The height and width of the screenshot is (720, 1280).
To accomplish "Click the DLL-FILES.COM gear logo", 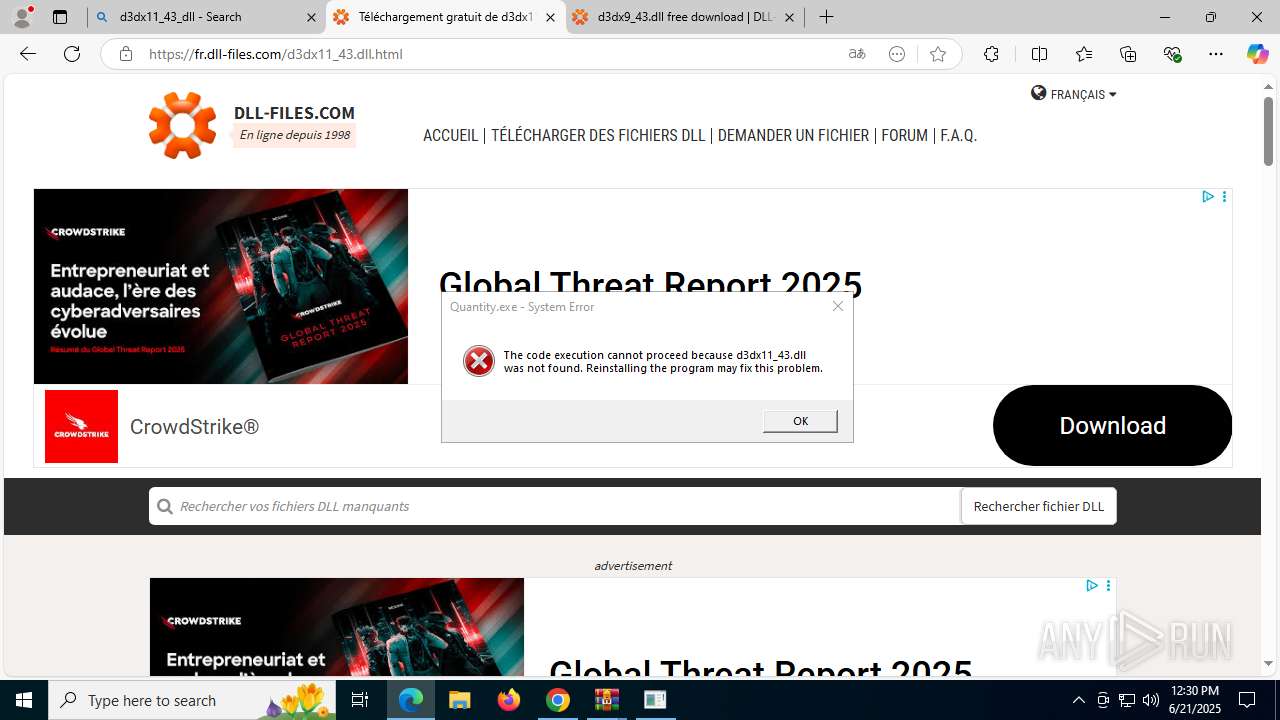I will 182,125.
